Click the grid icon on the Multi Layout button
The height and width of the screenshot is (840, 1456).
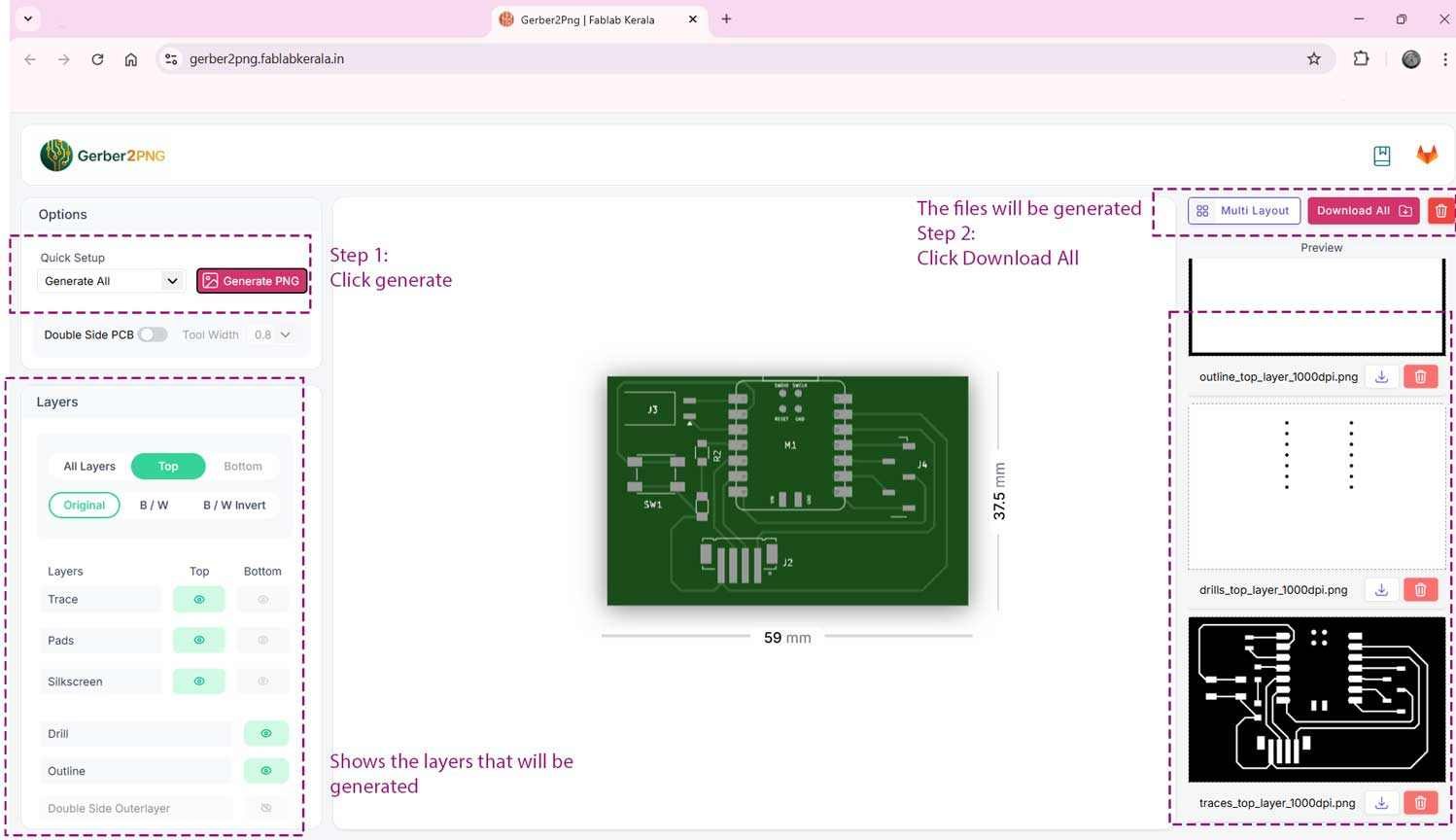tap(1202, 210)
